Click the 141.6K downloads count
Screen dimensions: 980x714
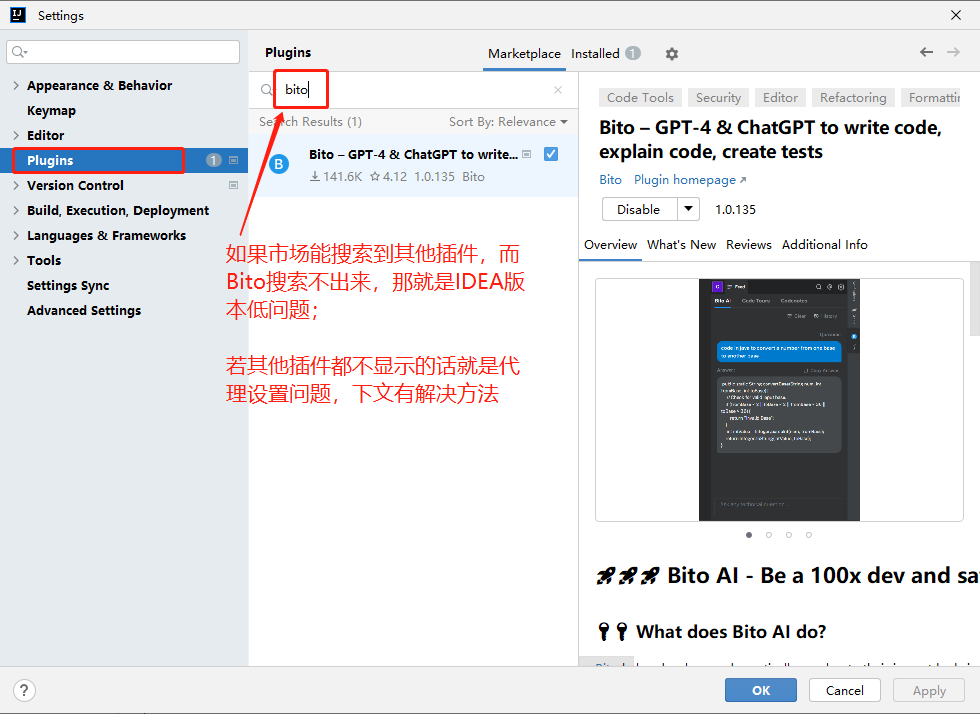[x=336, y=177]
